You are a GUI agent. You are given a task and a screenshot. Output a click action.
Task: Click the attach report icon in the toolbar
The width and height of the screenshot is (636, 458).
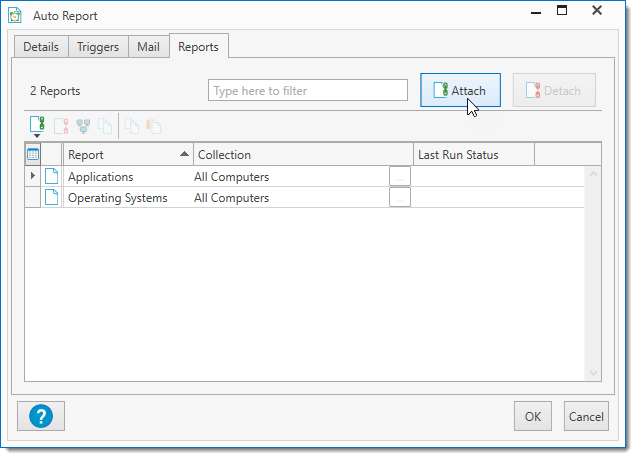click(37, 126)
